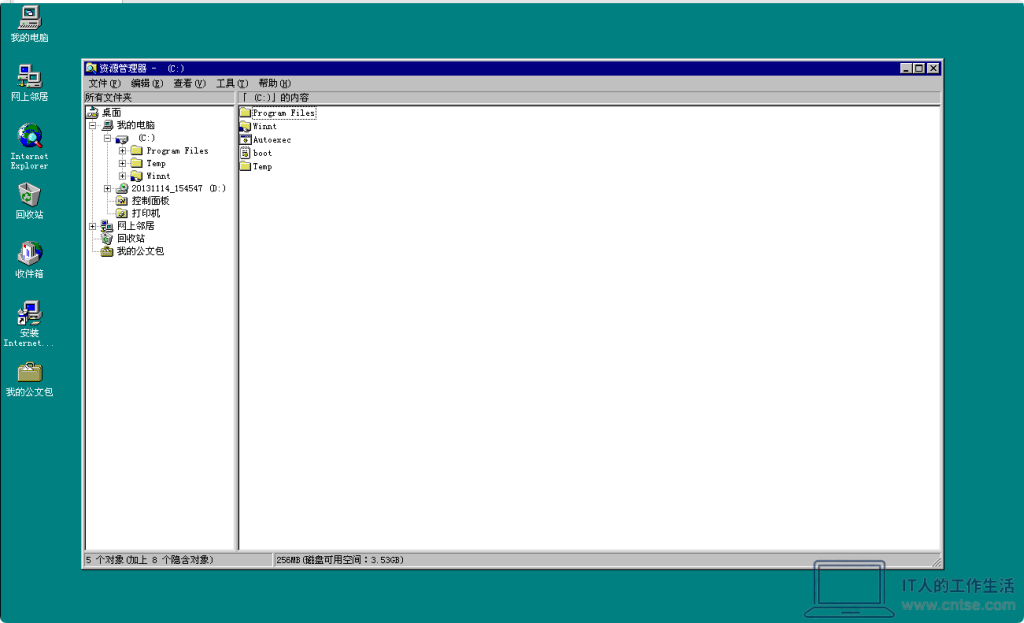Collapse 我的电脑 tree node
This screenshot has height=623, width=1024.
pyautogui.click(x=93, y=125)
